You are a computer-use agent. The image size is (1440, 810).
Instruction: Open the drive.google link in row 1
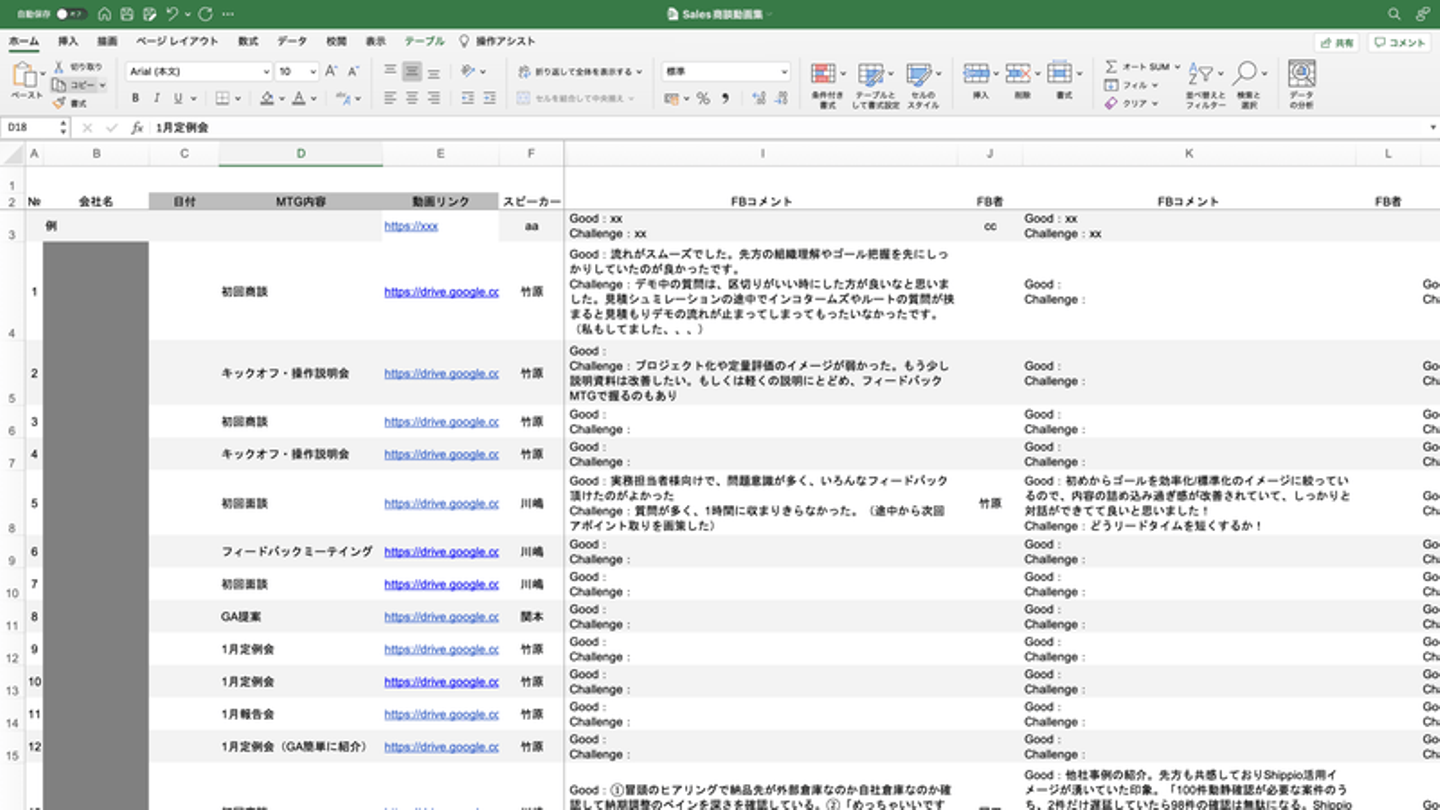point(441,292)
